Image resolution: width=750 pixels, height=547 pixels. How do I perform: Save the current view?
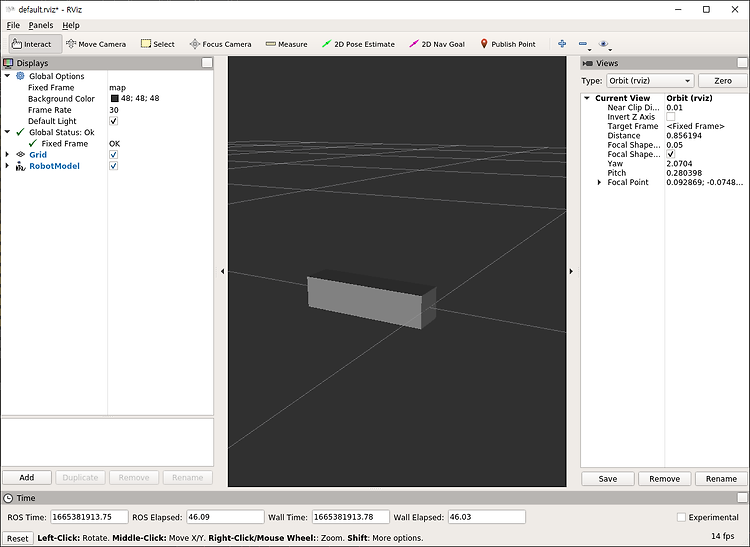(607, 479)
